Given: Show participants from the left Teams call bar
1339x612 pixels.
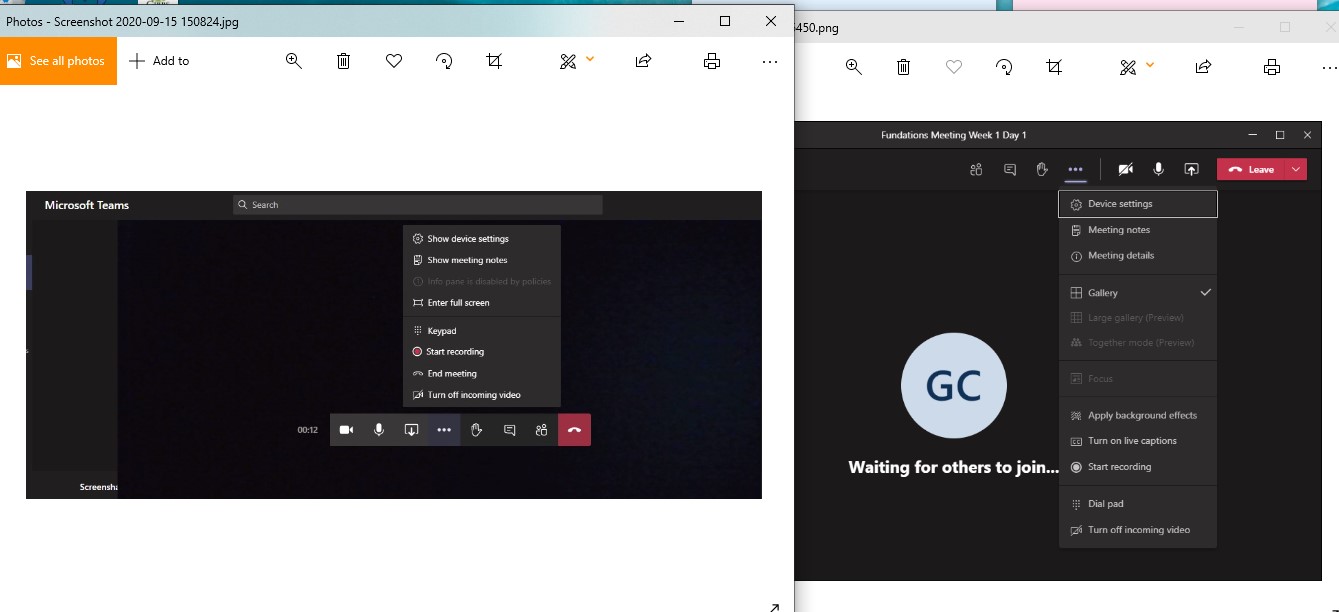Looking at the screenshot, I should pyautogui.click(x=542, y=430).
